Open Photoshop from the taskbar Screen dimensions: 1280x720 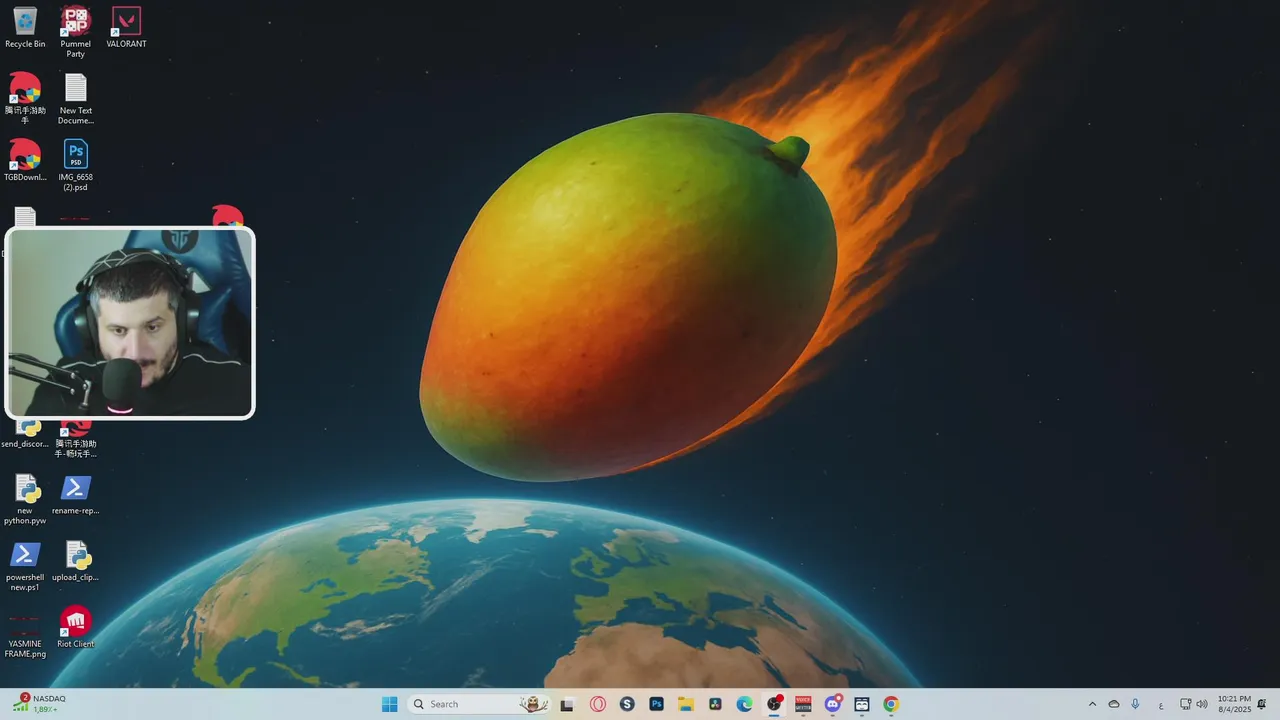pyautogui.click(x=657, y=704)
